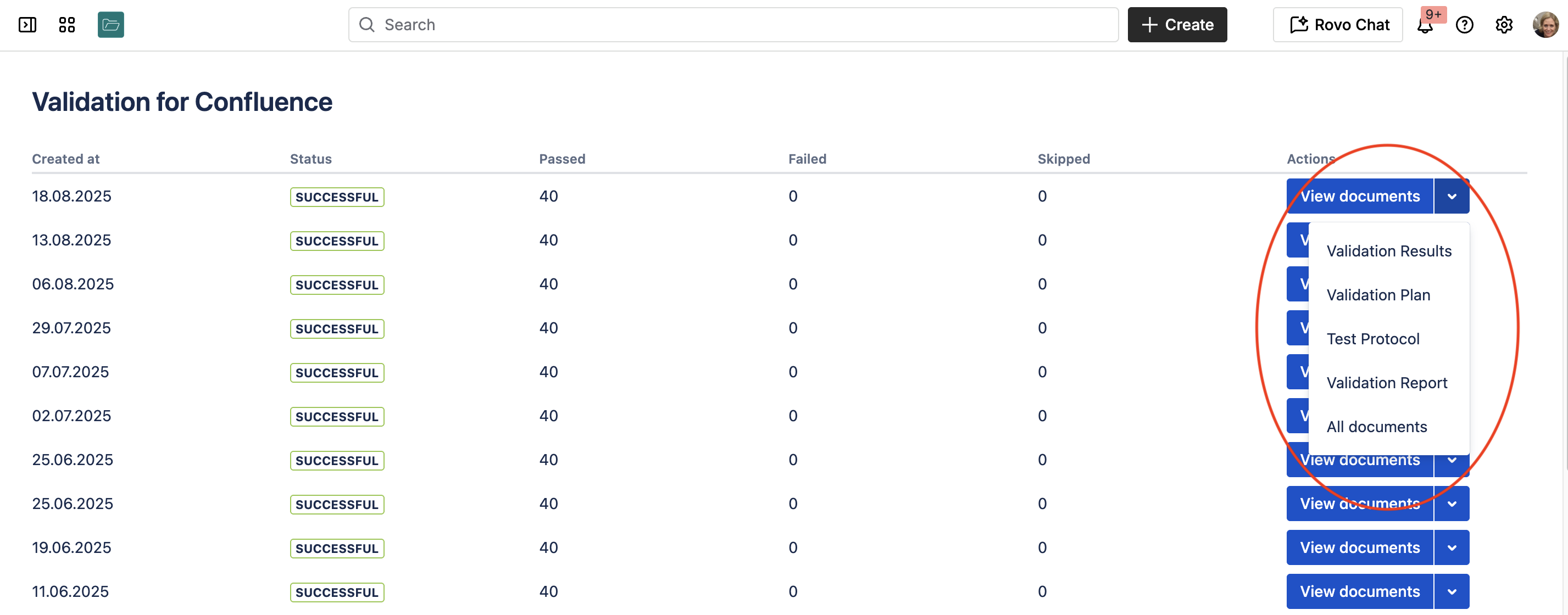
Task: Click the date 02.07.2025
Action: (72, 416)
